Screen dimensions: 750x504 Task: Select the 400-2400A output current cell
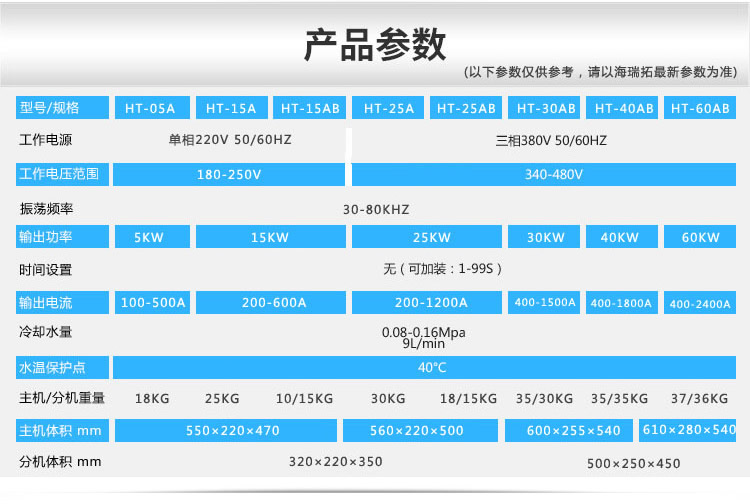click(x=700, y=303)
